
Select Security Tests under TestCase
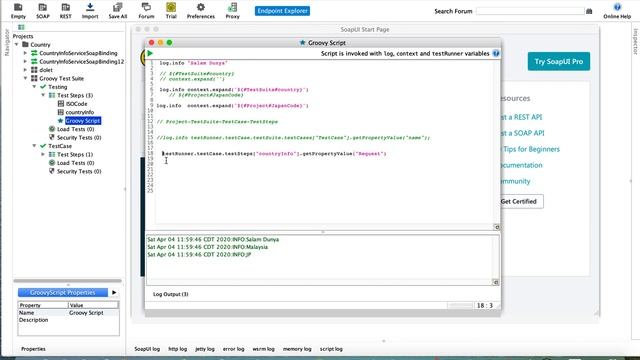(79, 171)
